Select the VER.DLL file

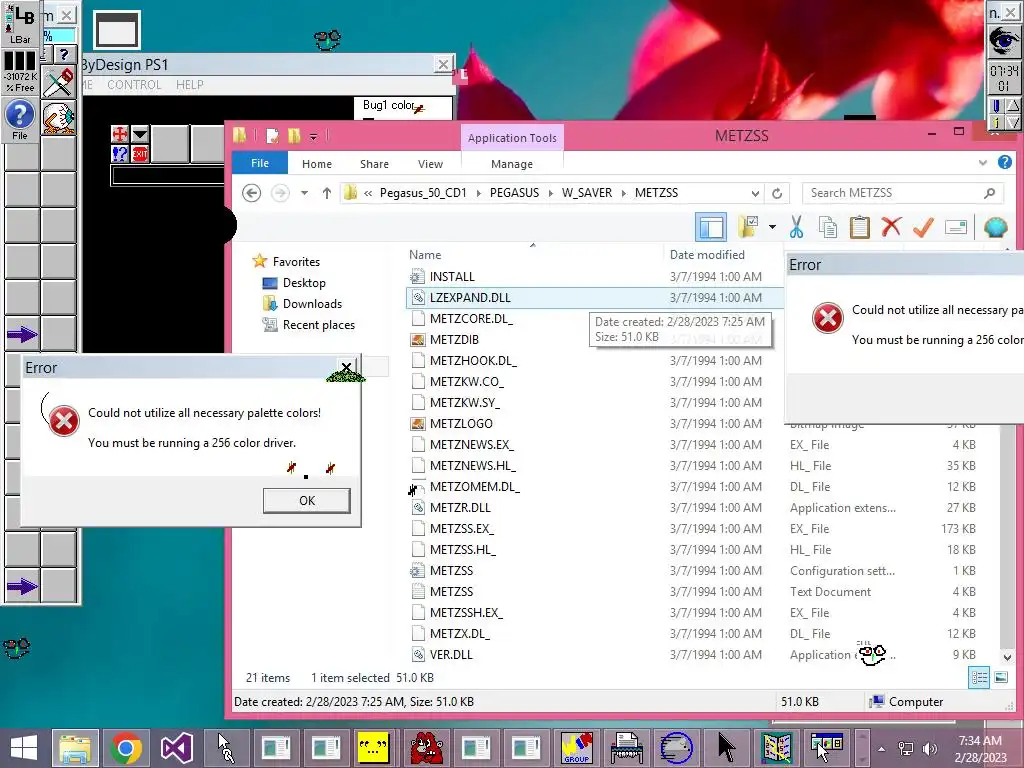coord(451,654)
